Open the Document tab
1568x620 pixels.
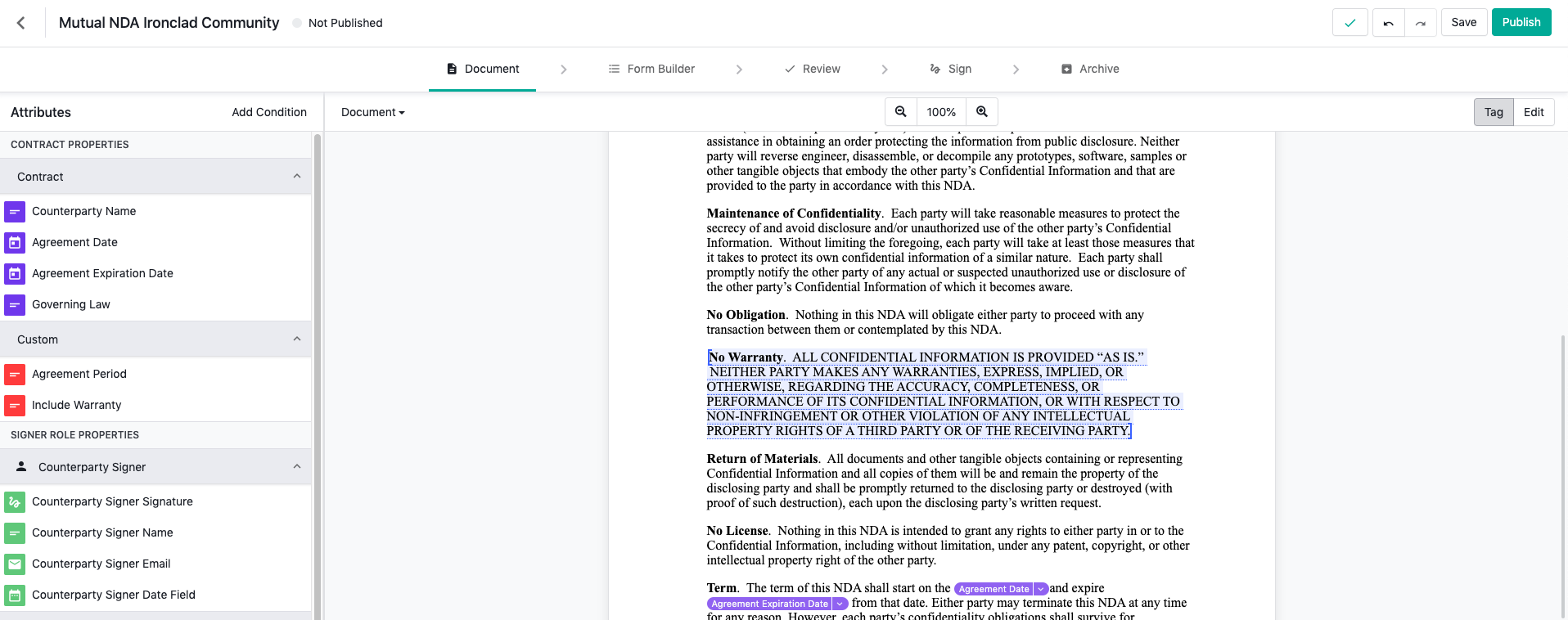tap(483, 70)
